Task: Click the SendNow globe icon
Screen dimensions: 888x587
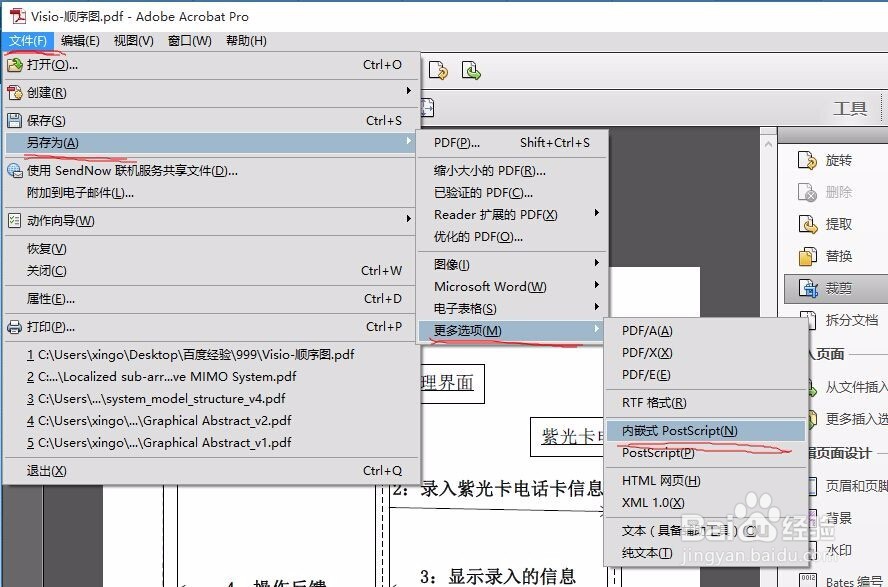Action: pos(14,170)
